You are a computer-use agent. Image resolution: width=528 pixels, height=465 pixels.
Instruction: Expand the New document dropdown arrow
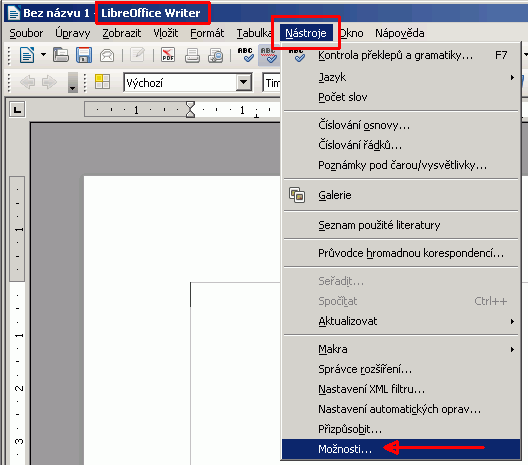pyautogui.click(x=43, y=55)
